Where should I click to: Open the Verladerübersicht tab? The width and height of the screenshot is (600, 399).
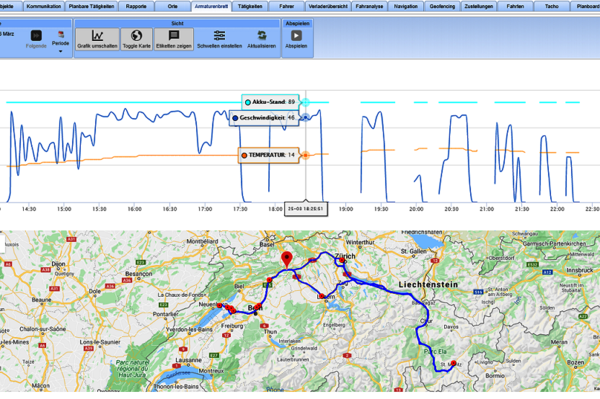328,6
